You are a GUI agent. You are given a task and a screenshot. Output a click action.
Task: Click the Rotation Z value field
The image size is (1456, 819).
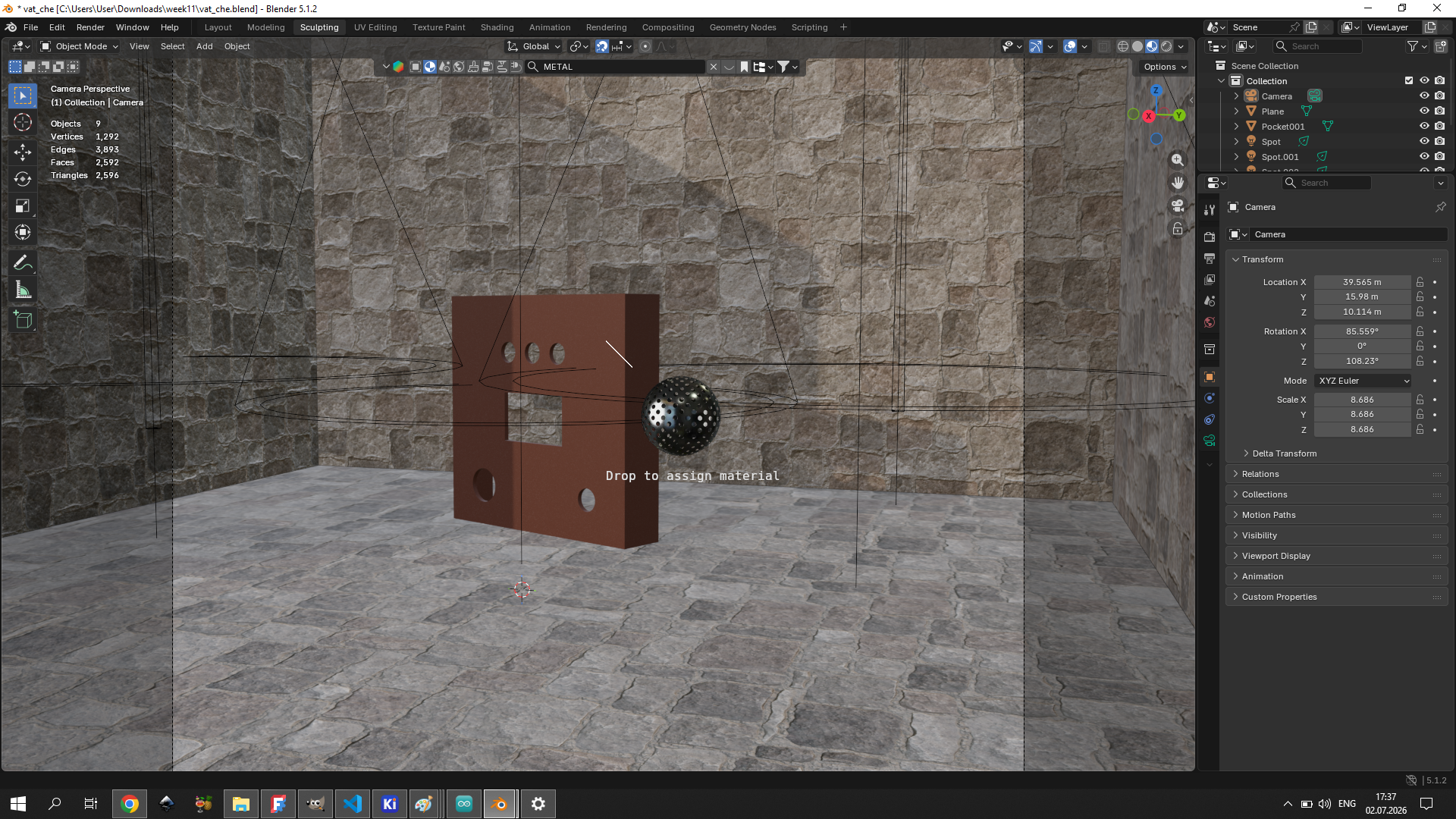(x=1362, y=361)
